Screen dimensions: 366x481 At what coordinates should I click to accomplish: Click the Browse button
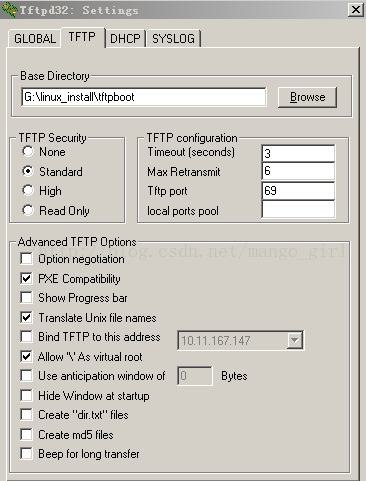pos(307,97)
